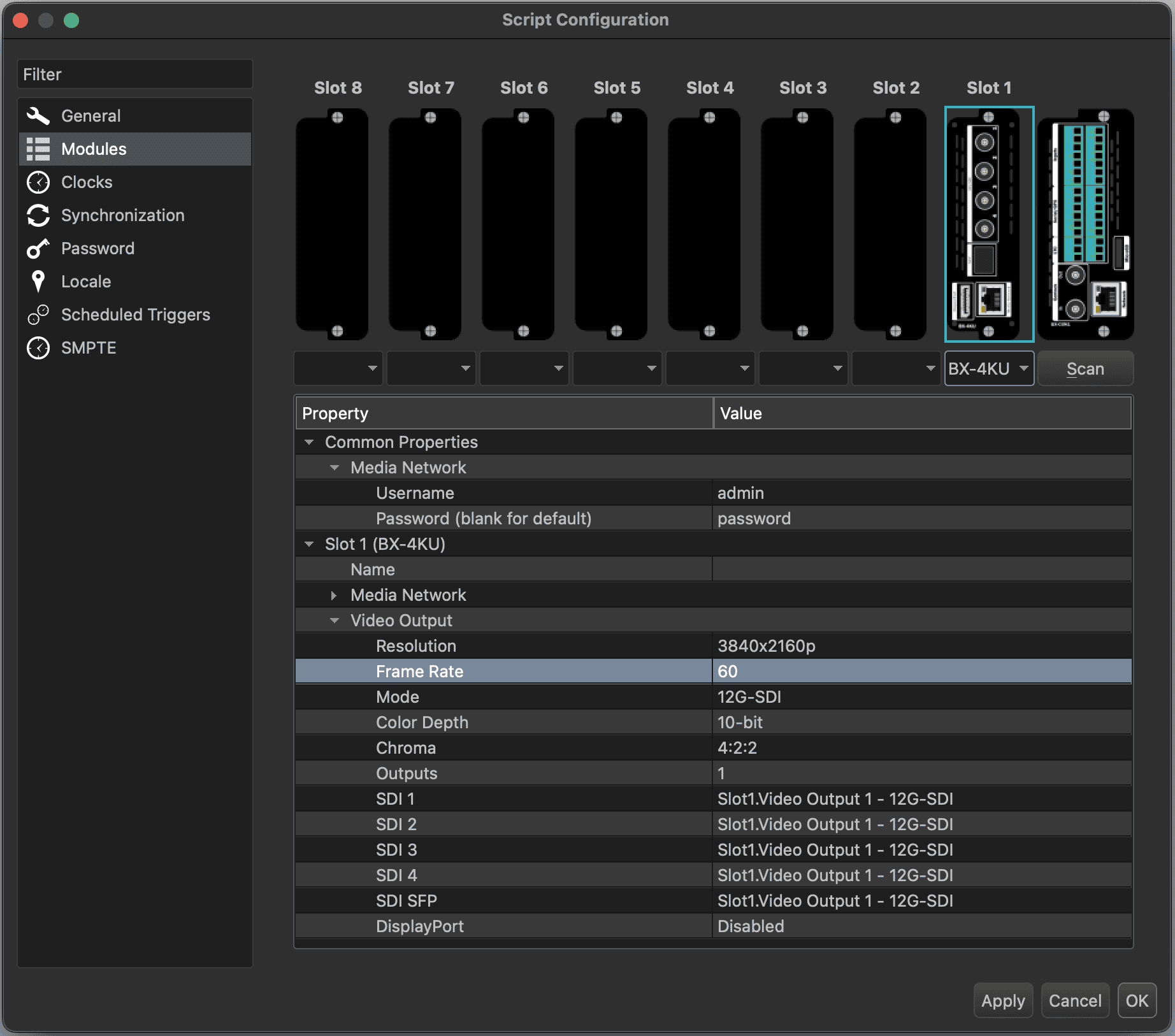Open the Slot 8 module dropdown

pos(338,369)
